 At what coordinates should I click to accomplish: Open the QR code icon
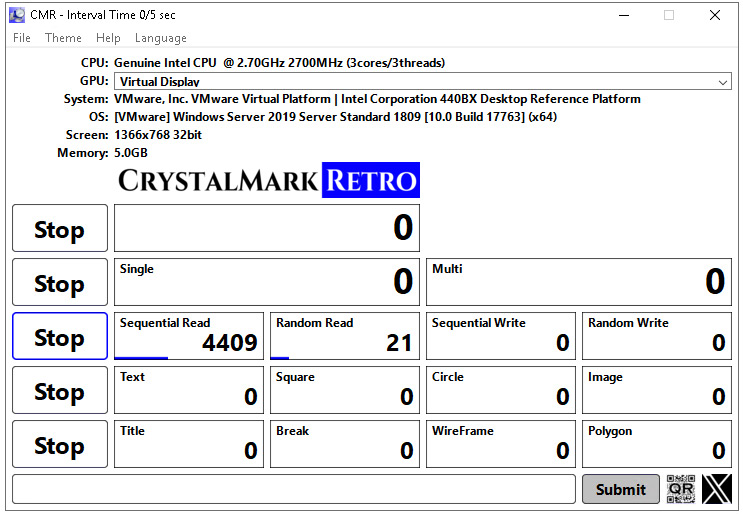[x=680, y=489]
